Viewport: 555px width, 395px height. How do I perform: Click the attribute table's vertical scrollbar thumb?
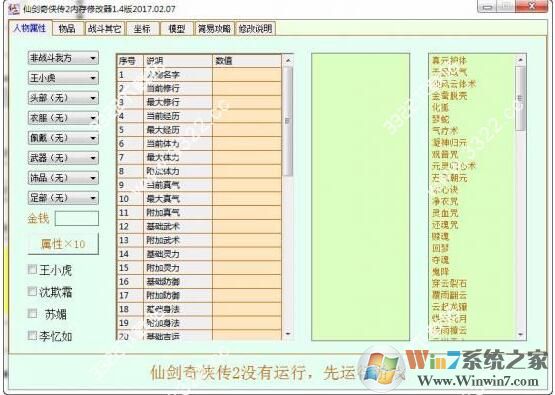coord(288,121)
